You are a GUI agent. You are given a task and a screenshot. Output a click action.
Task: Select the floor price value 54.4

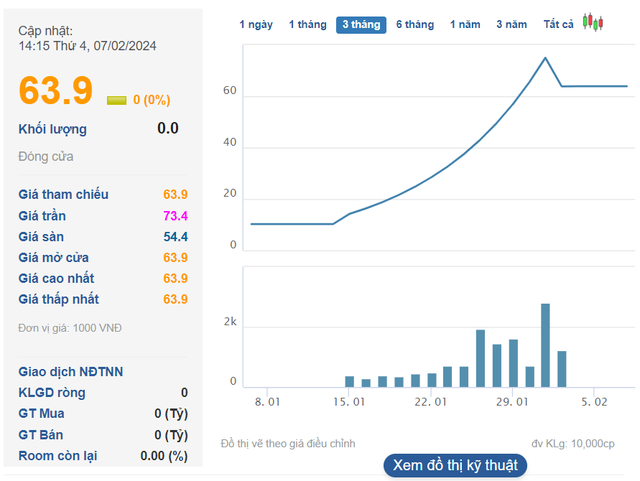175,237
